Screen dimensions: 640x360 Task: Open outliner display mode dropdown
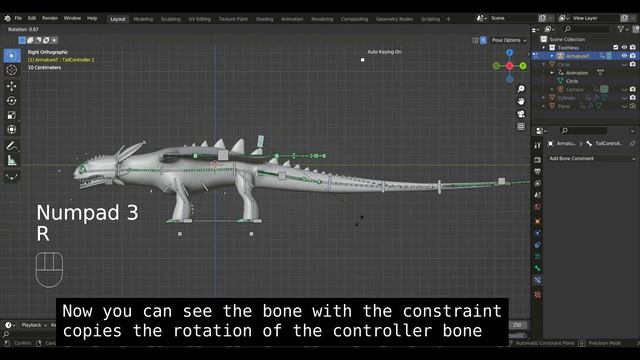coord(550,29)
